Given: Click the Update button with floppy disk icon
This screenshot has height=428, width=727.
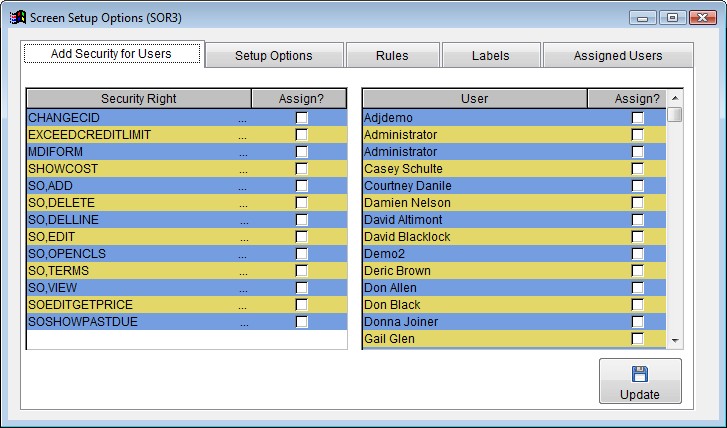Looking at the screenshot, I should click(x=640, y=382).
